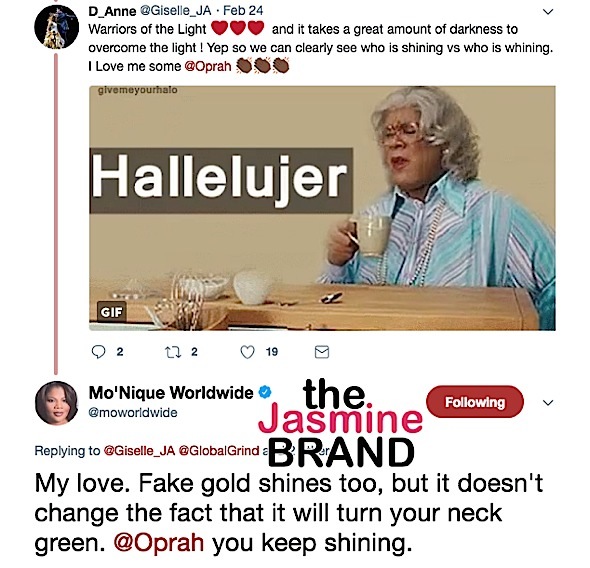590x568 pixels.
Task: Toggle the red Following button
Action: [475, 402]
